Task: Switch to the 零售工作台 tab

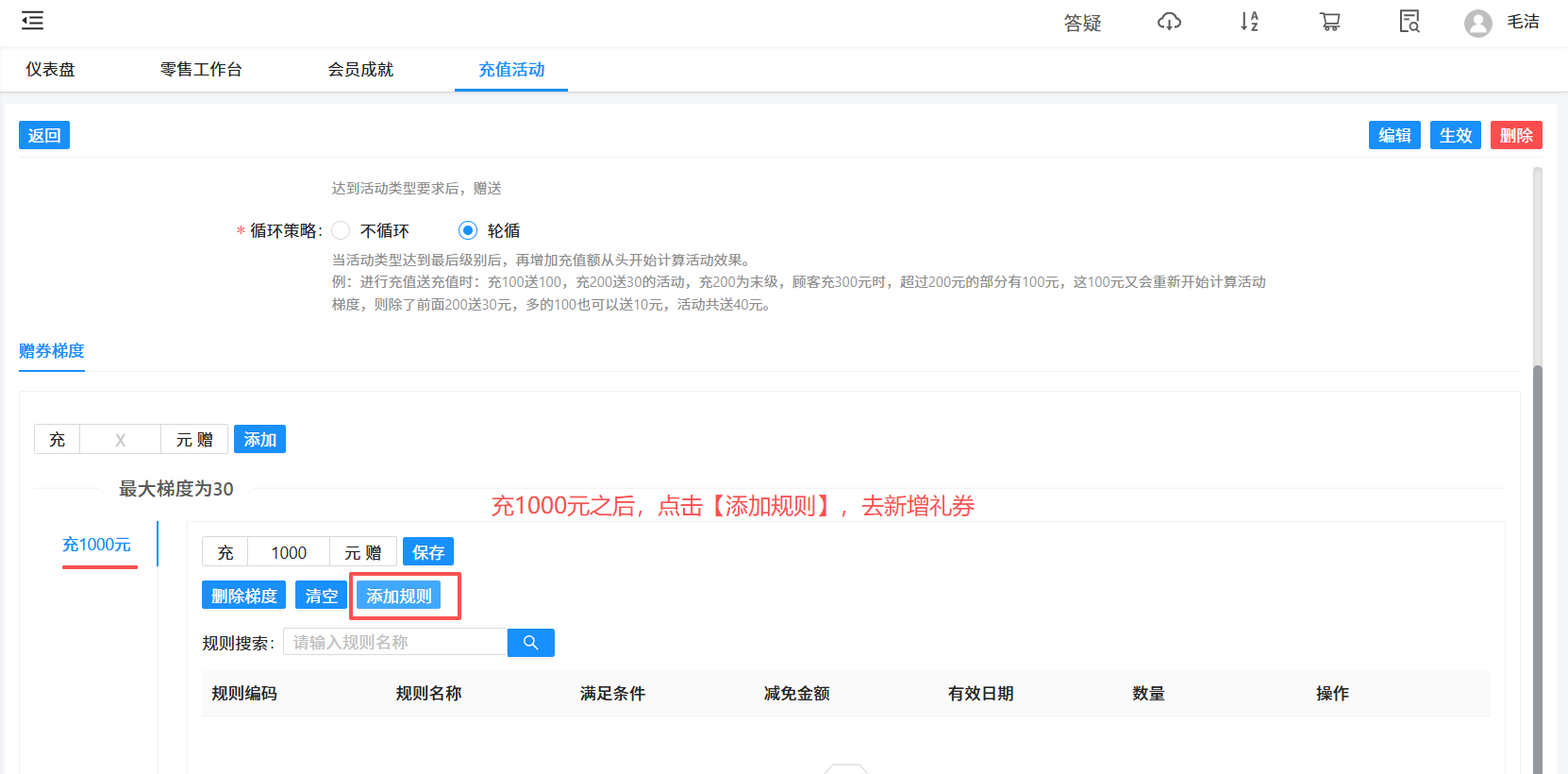Action: tap(201, 70)
